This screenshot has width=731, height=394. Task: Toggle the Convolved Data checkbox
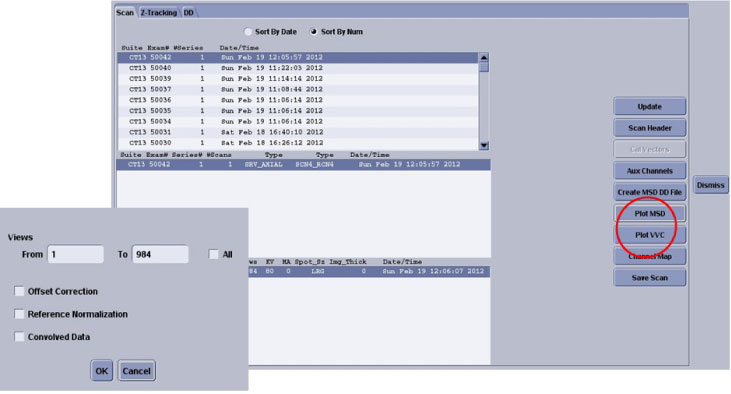[19, 337]
